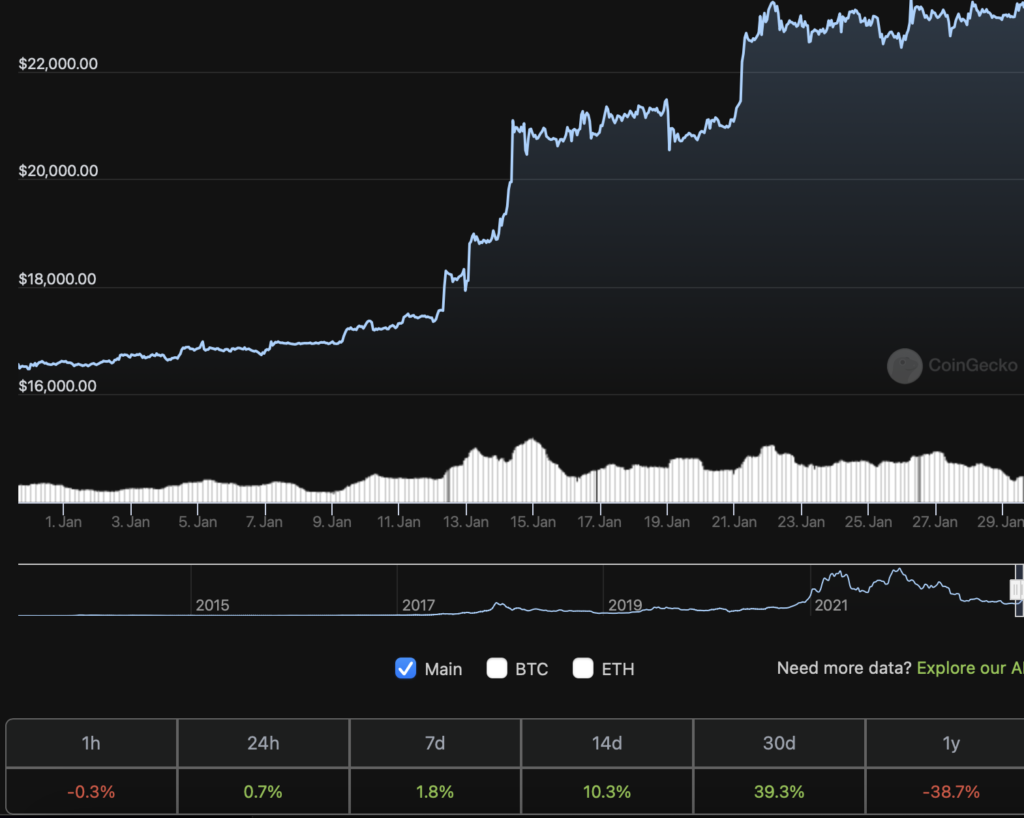This screenshot has width=1024, height=818.
Task: Click 2021 in the range navigator
Action: click(831, 605)
